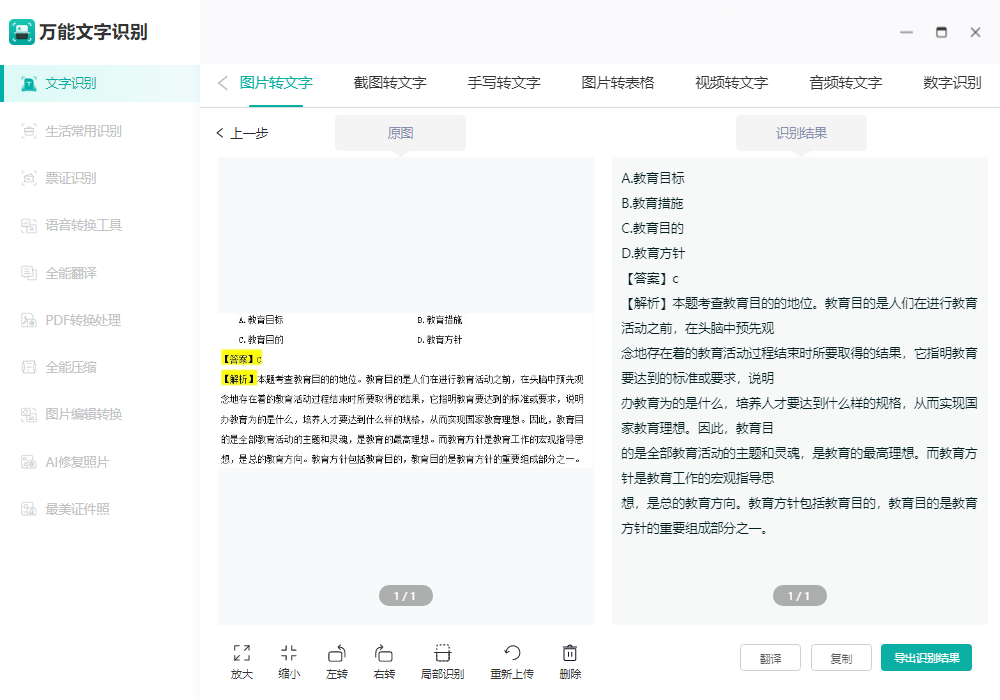Click the 全能翻译 sidebar label
1000x700 pixels.
point(71,273)
